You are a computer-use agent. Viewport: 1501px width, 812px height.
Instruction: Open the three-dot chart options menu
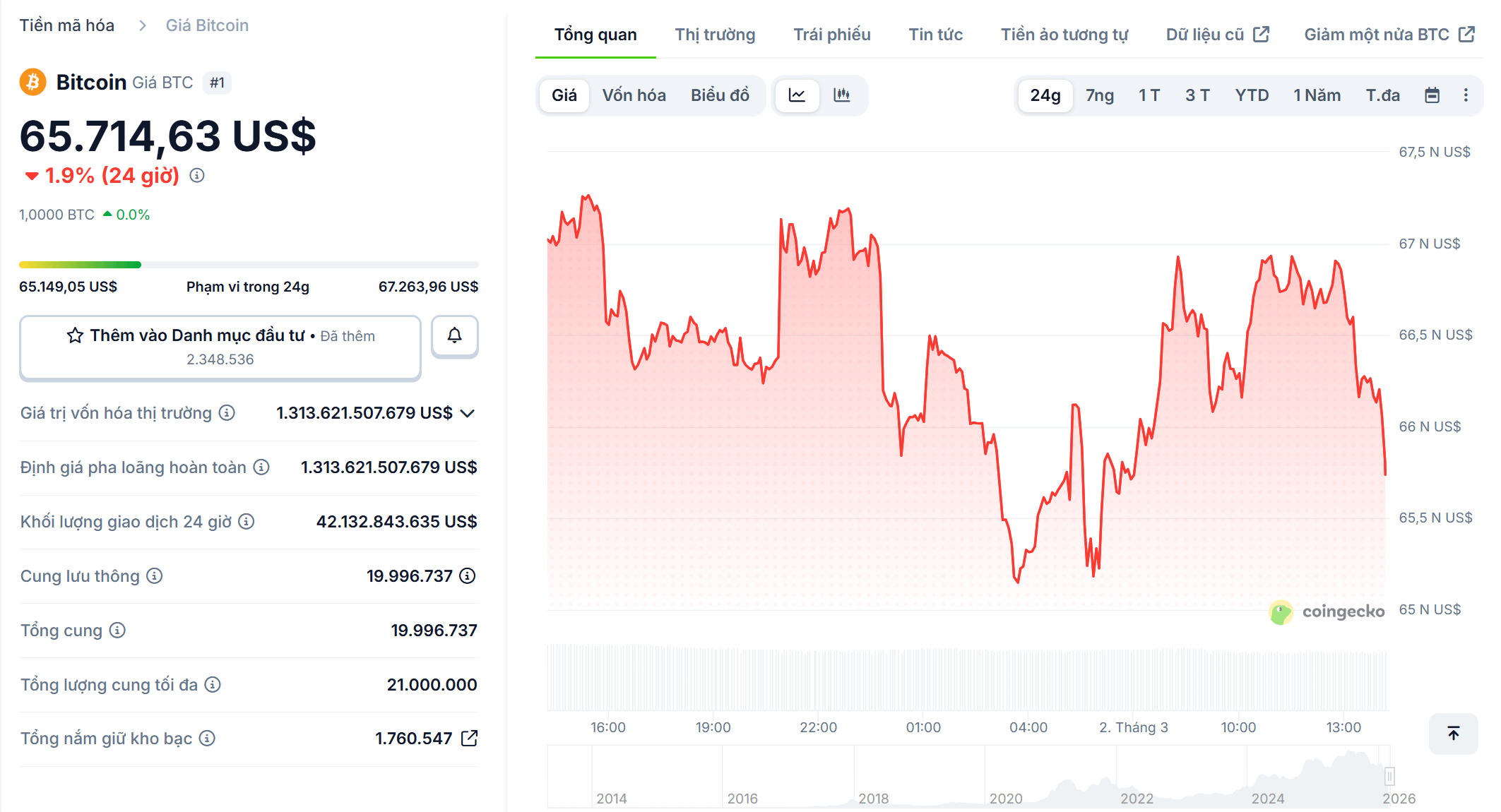tap(1466, 95)
